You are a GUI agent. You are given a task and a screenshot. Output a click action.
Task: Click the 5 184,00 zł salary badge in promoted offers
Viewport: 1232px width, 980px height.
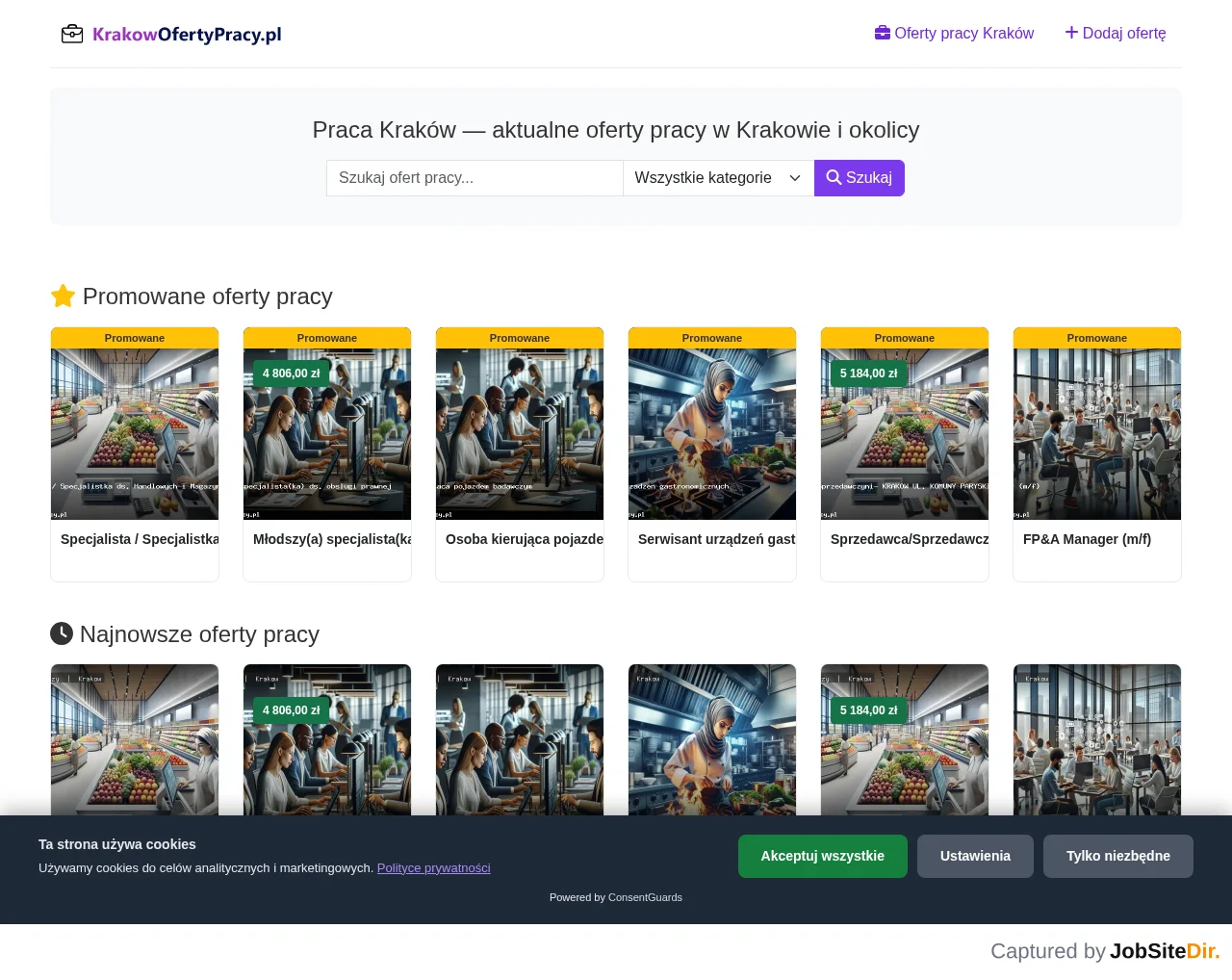(x=868, y=374)
